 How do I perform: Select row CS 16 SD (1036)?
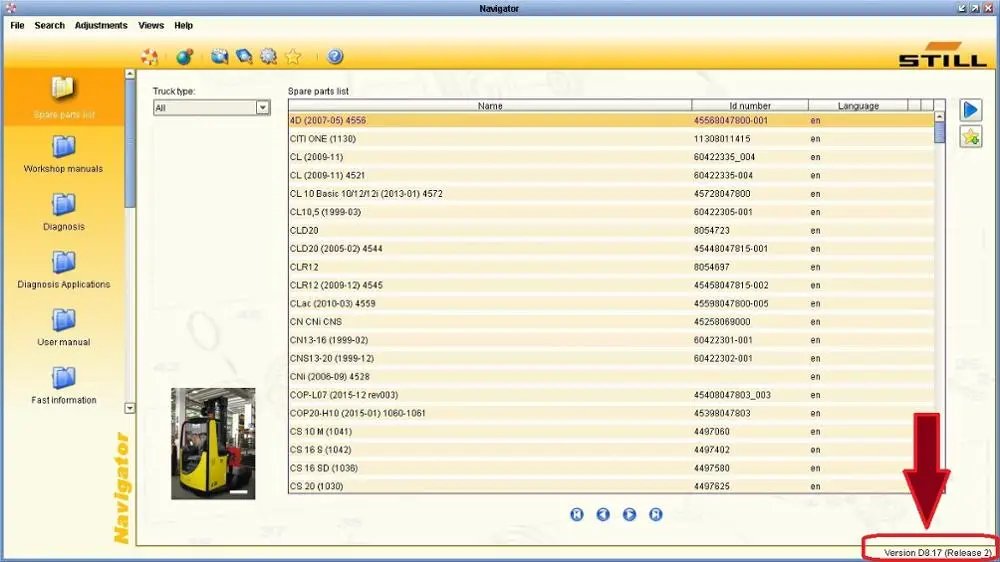coord(611,468)
